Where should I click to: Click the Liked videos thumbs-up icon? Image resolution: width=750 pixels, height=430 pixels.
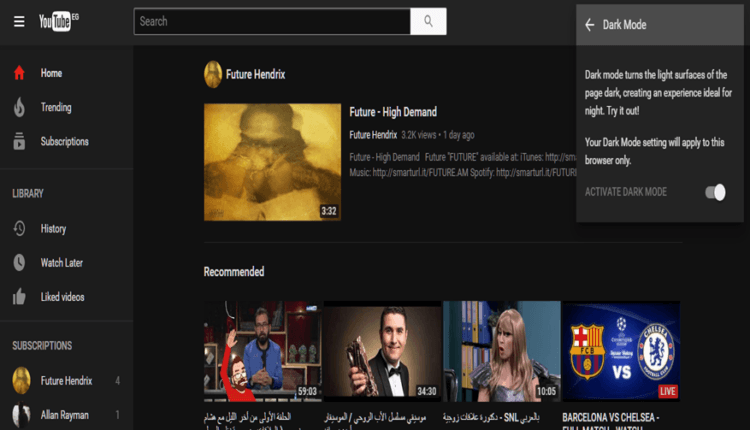click(19, 297)
